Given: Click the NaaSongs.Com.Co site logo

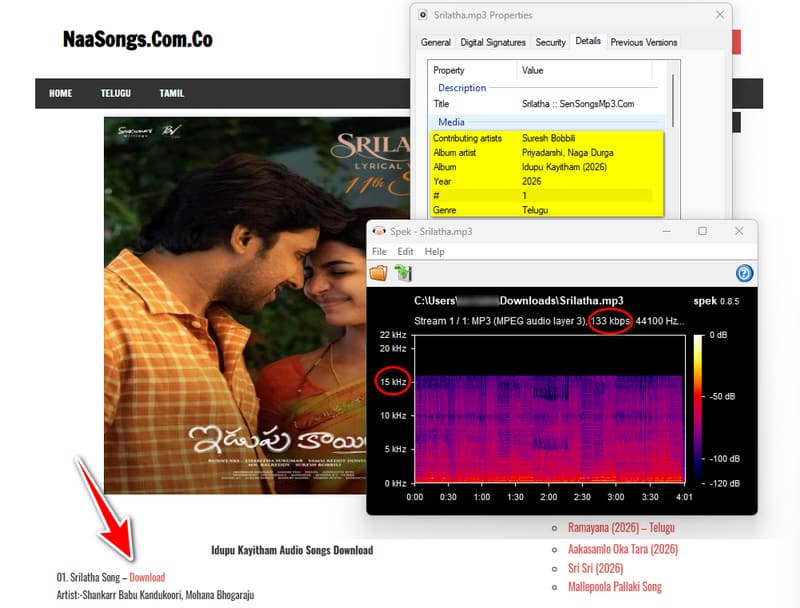Looking at the screenshot, I should pos(138,39).
